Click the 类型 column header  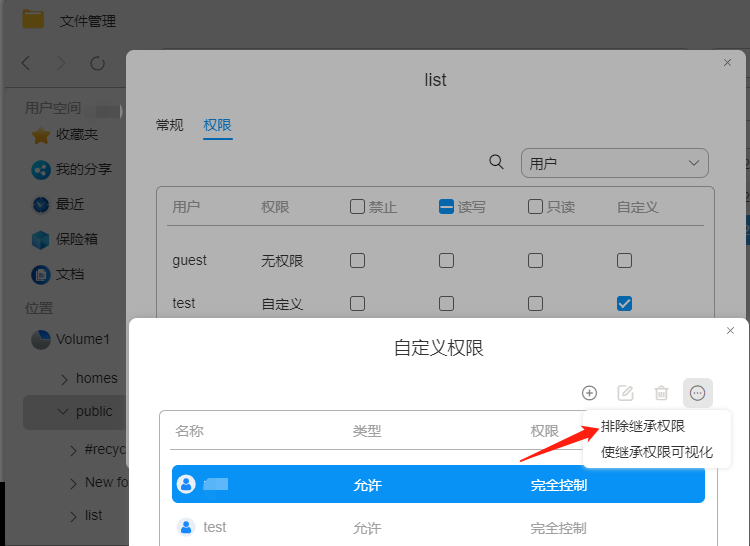click(367, 431)
